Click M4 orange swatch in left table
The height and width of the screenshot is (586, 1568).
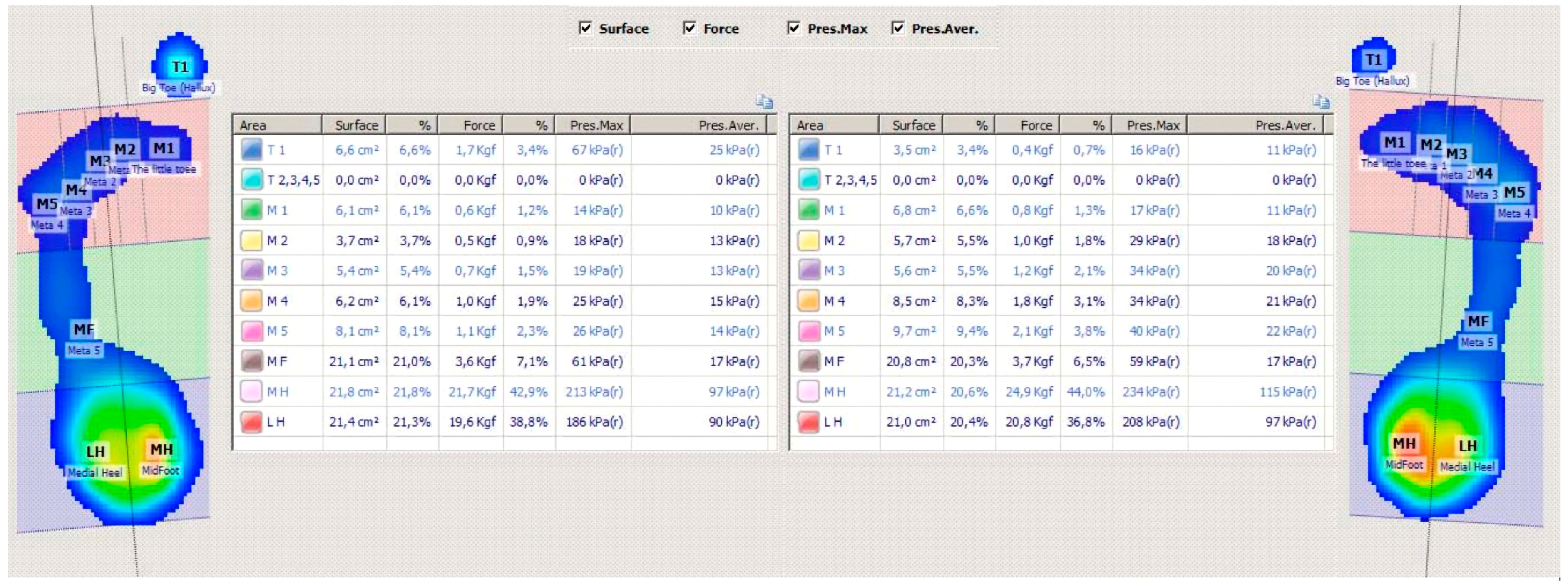pyautogui.click(x=251, y=301)
